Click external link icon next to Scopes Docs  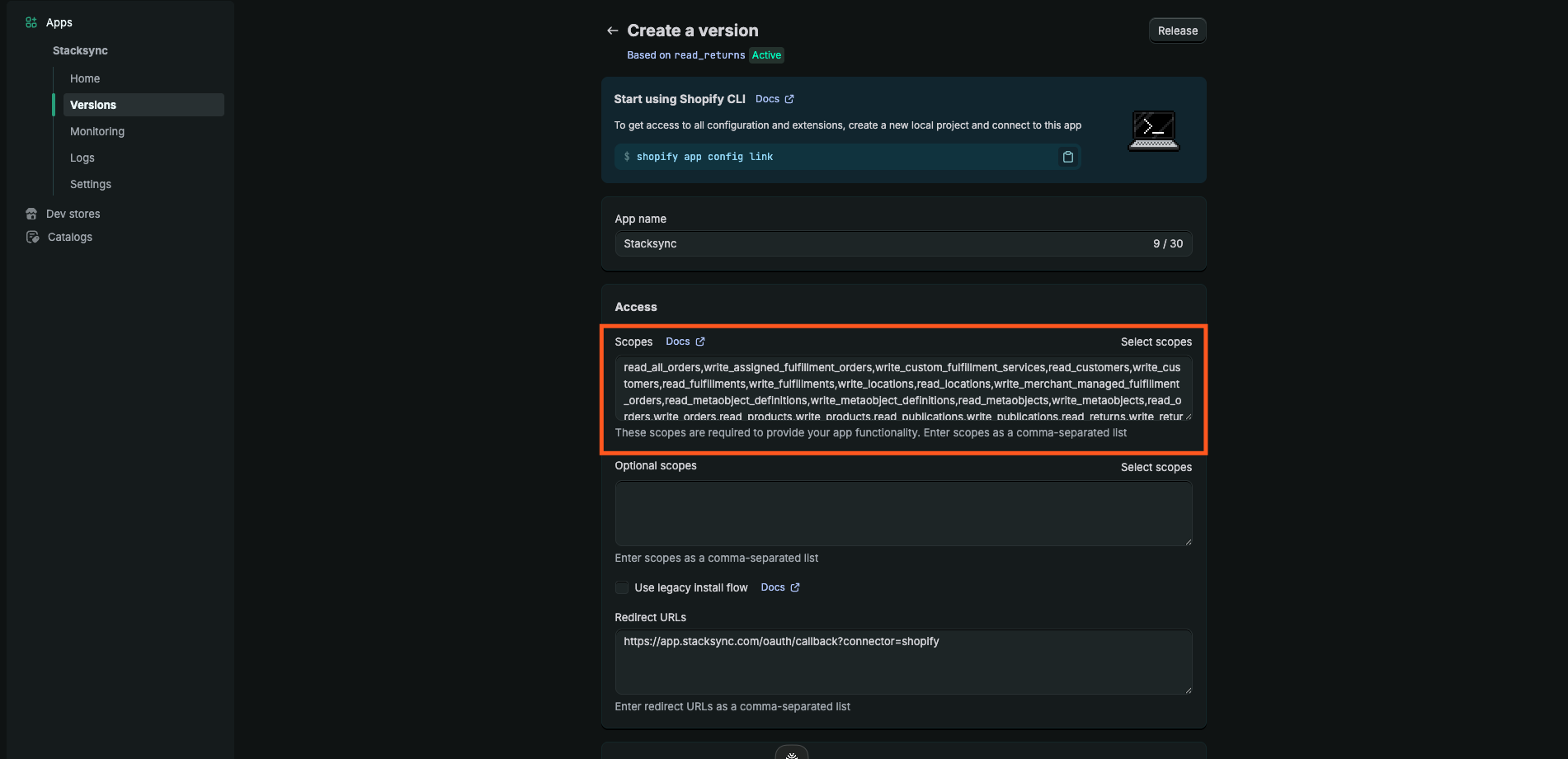700,342
